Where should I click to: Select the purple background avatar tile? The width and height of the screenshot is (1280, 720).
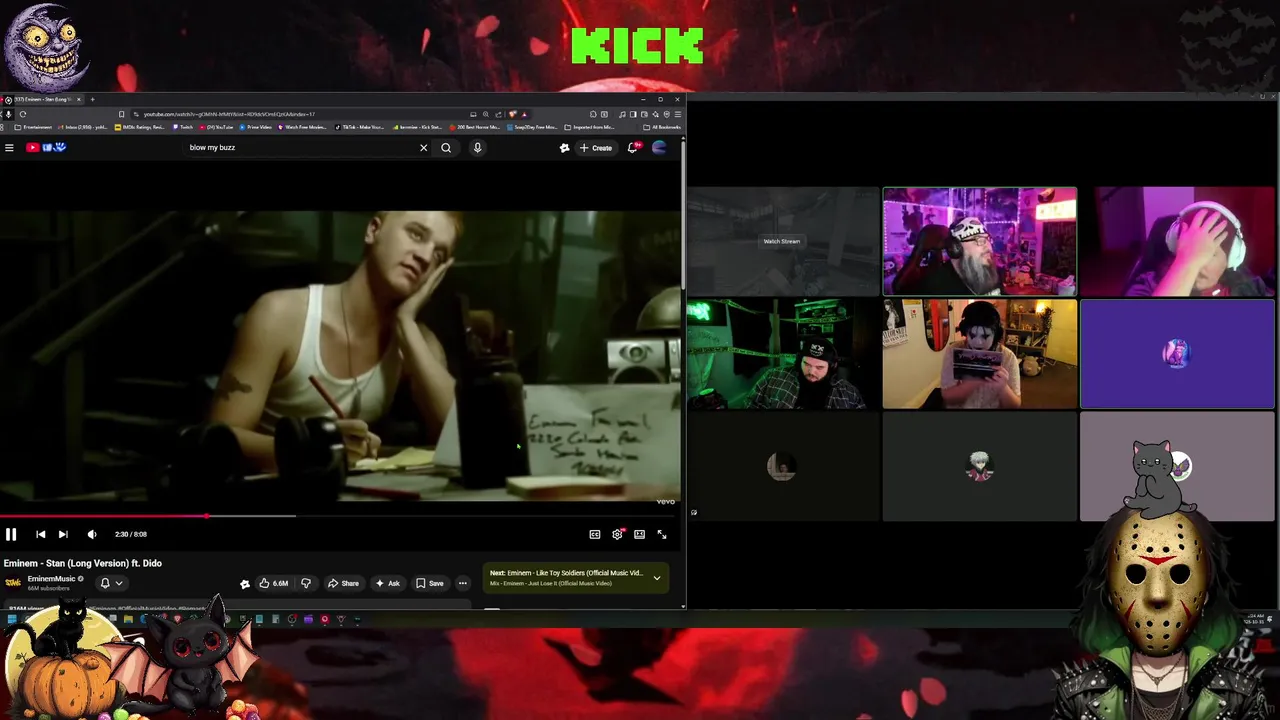pyautogui.click(x=1177, y=354)
